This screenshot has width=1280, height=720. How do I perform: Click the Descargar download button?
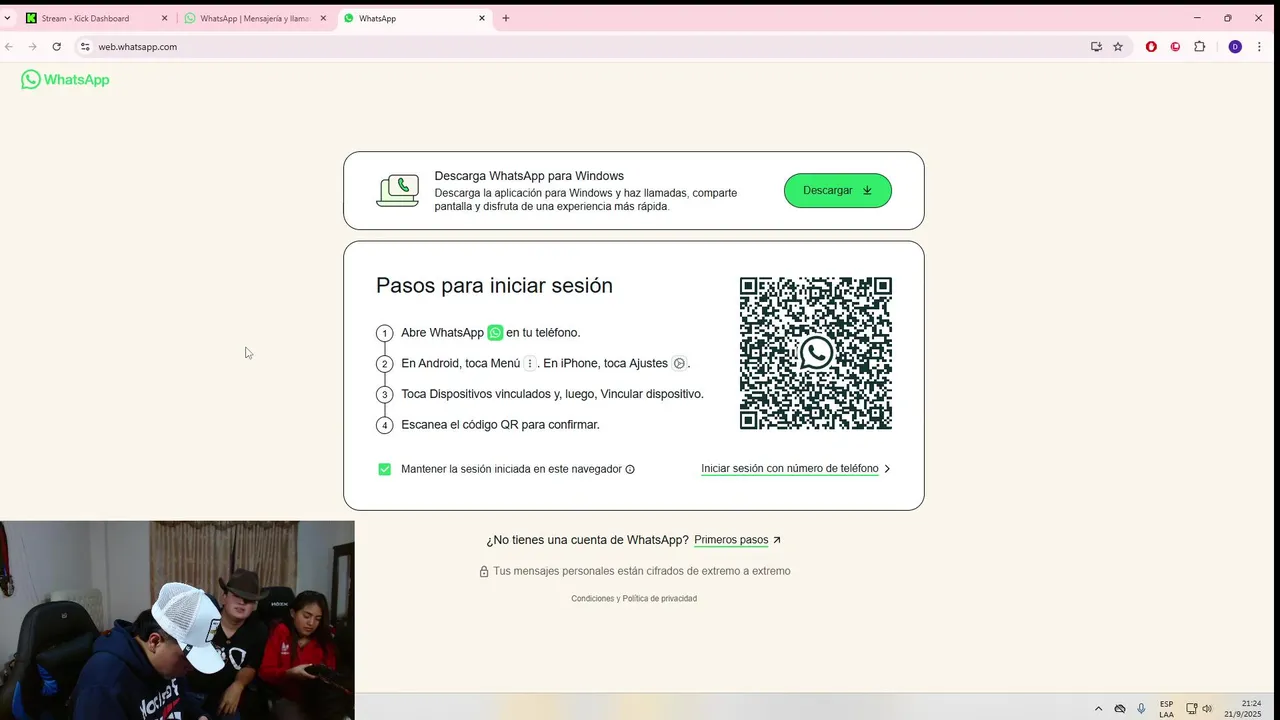pos(838,190)
